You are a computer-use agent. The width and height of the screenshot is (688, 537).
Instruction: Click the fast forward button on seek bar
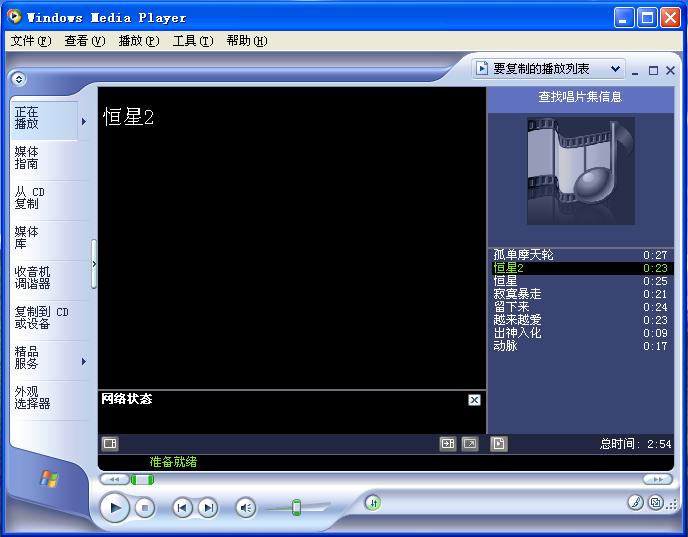coord(658,479)
